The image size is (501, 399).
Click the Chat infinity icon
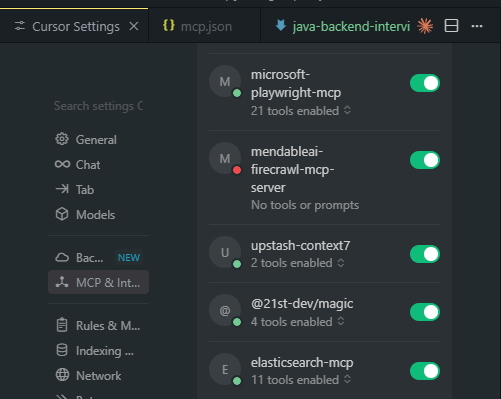coord(62,164)
